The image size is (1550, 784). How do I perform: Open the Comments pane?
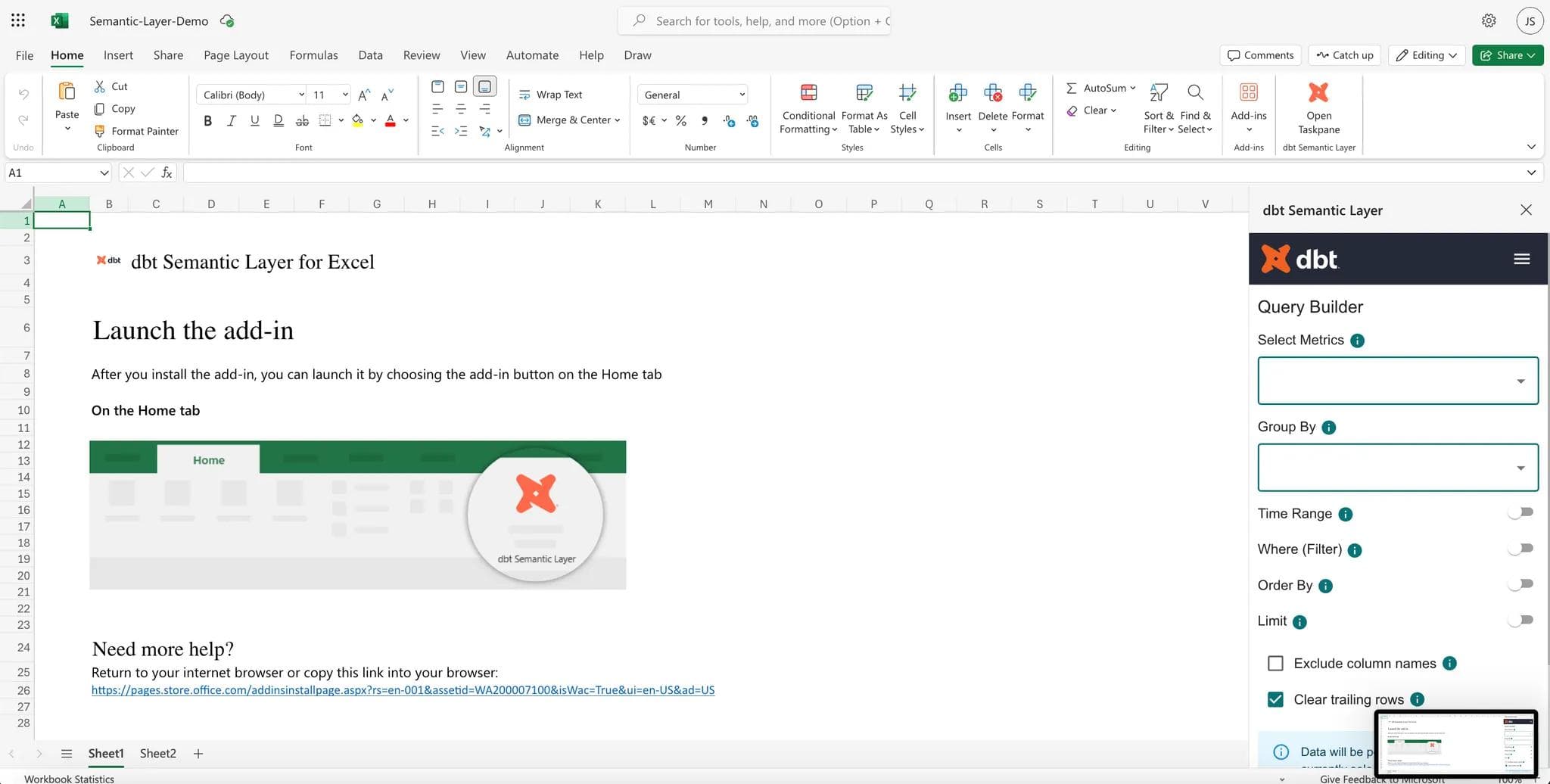pyautogui.click(x=1260, y=55)
